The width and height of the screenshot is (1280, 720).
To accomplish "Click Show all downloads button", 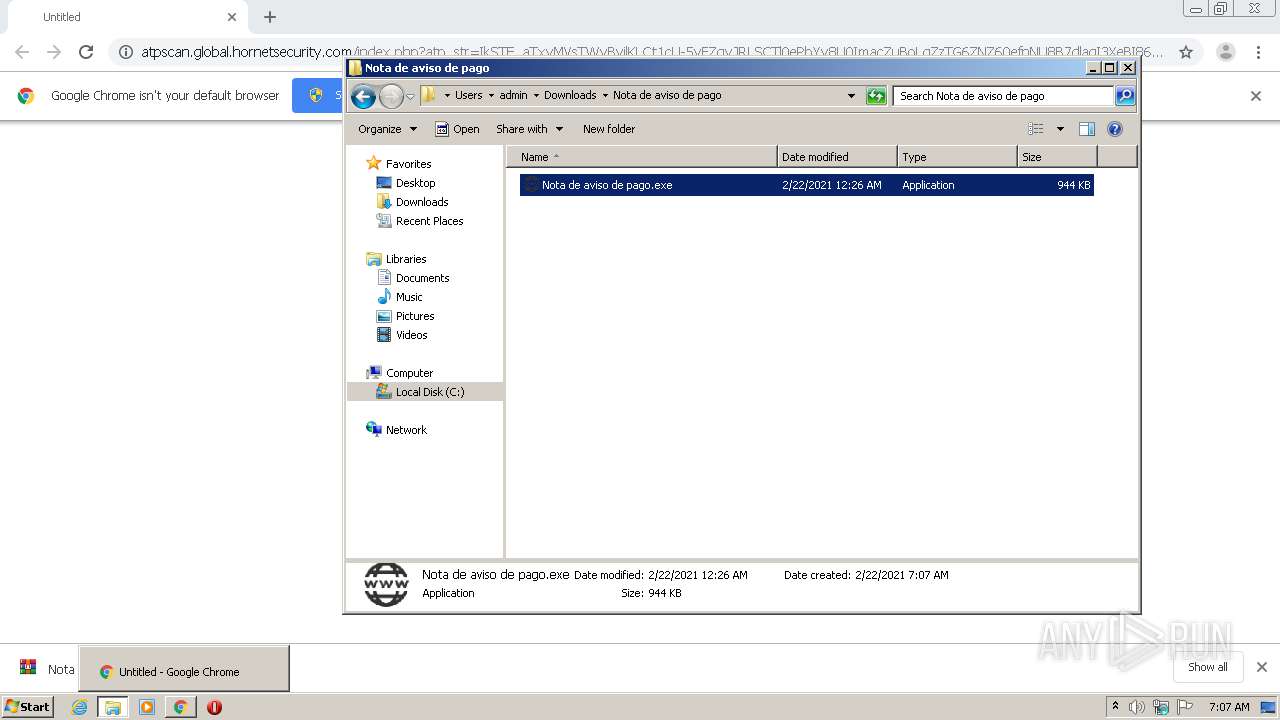I will pyautogui.click(x=1208, y=667).
